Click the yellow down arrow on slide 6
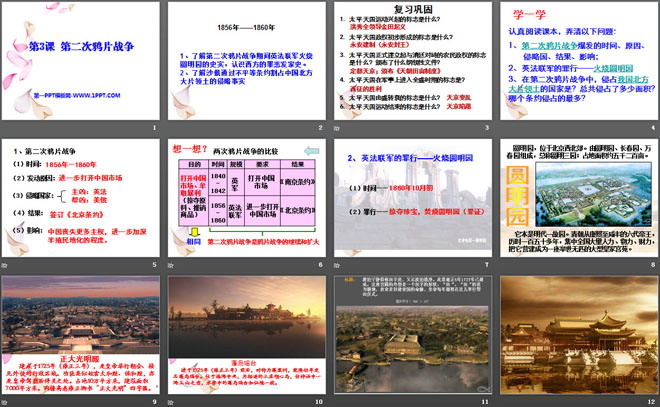660x407 pixels. pyautogui.click(x=194, y=232)
